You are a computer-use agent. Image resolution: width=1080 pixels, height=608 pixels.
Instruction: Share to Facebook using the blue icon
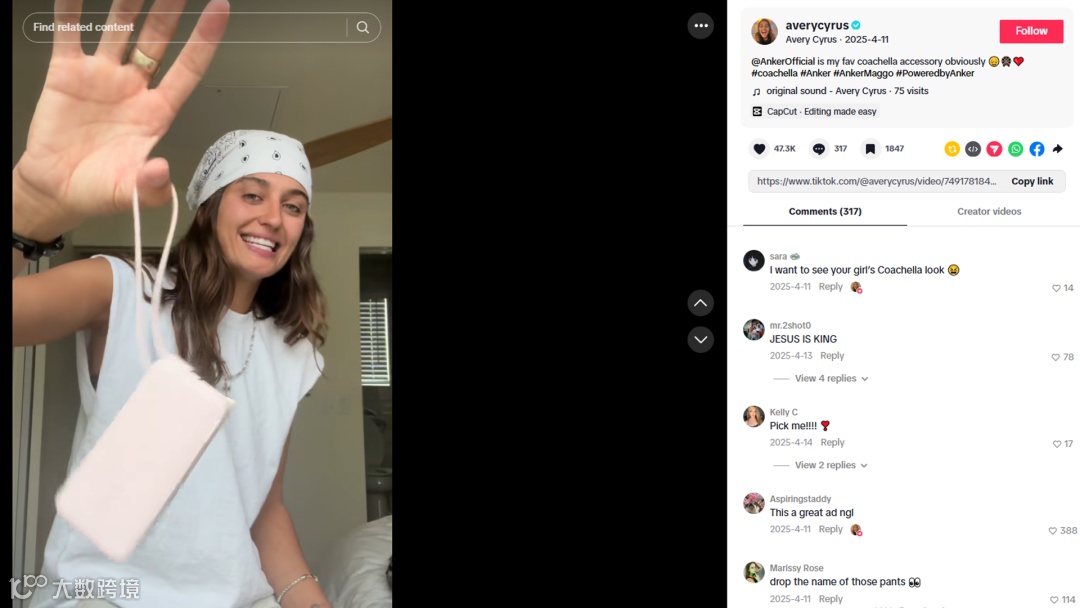coord(1037,149)
